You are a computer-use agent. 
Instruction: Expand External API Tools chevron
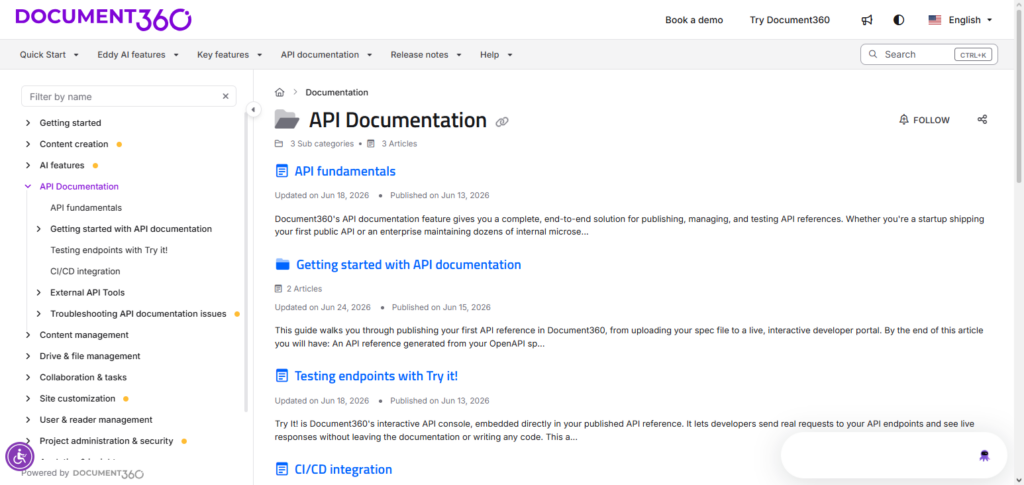pyautogui.click(x=39, y=292)
